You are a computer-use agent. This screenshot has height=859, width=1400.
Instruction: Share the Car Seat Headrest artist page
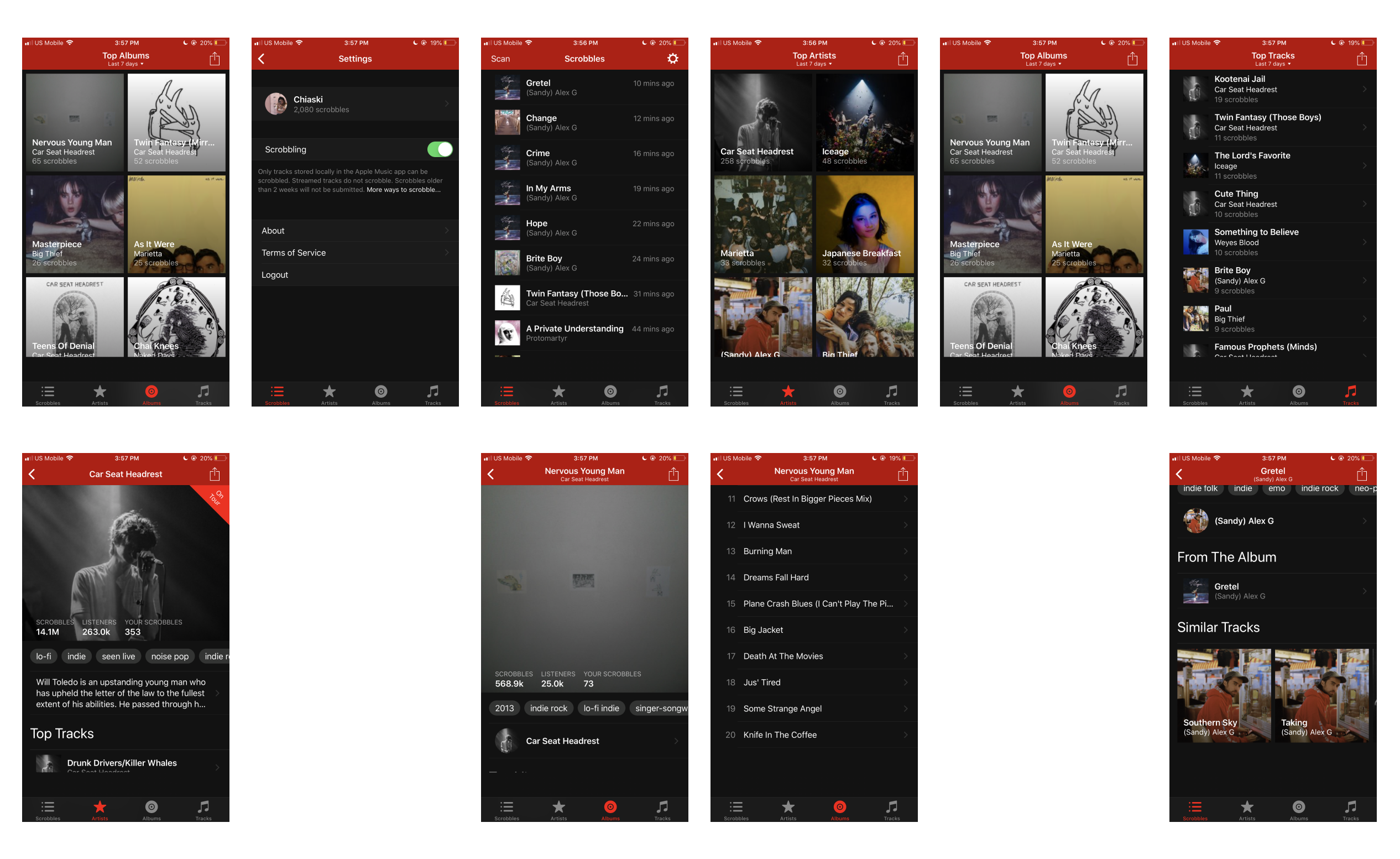214,474
